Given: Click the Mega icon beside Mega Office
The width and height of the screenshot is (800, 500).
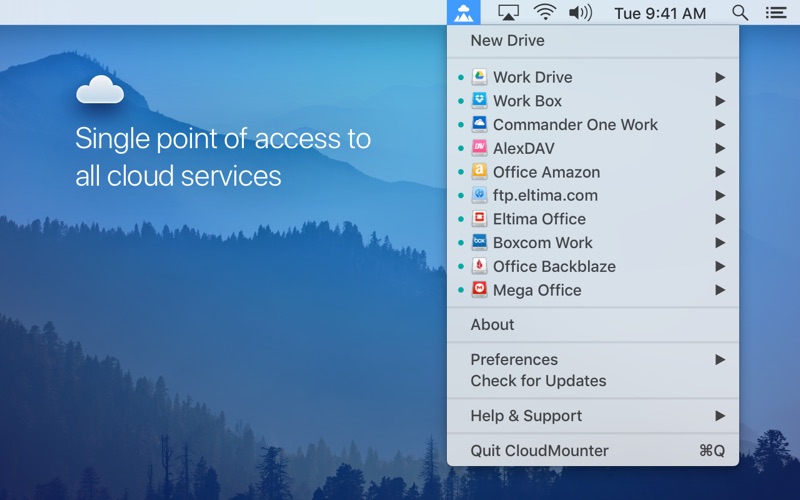Looking at the screenshot, I should click(x=479, y=290).
